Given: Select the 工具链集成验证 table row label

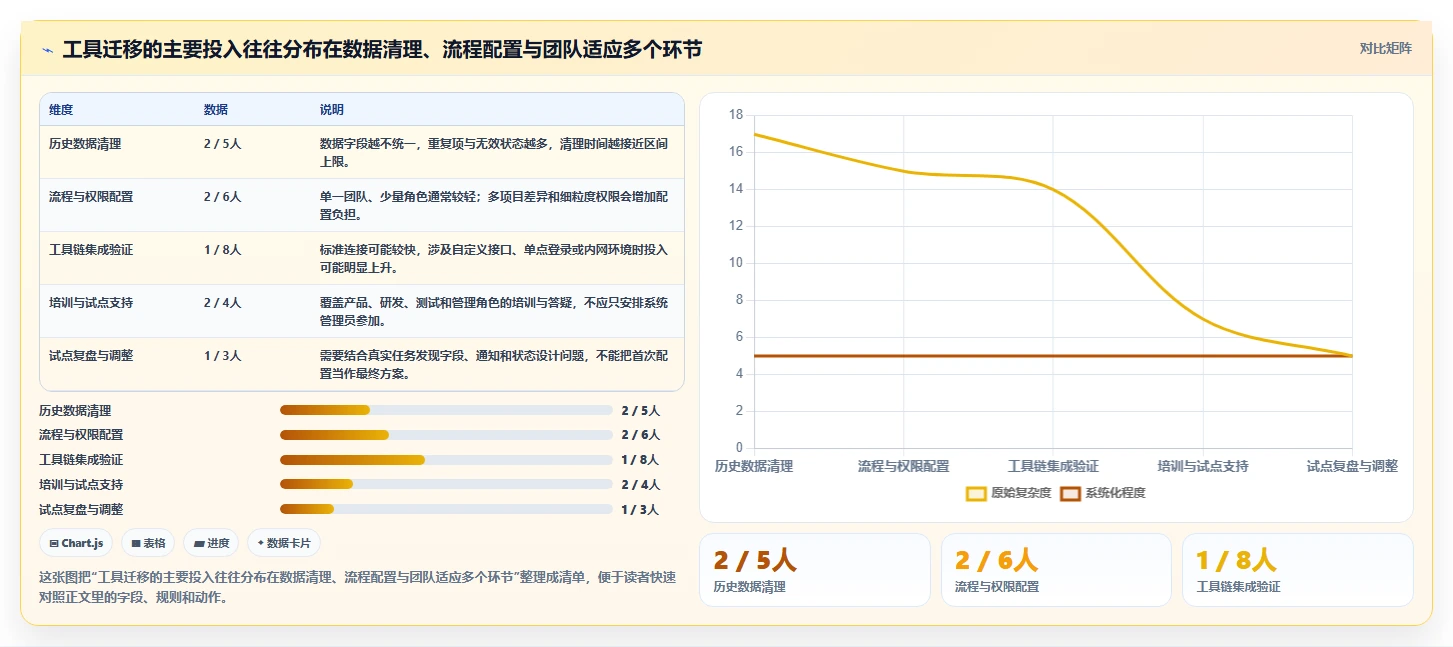Looking at the screenshot, I should (x=91, y=250).
